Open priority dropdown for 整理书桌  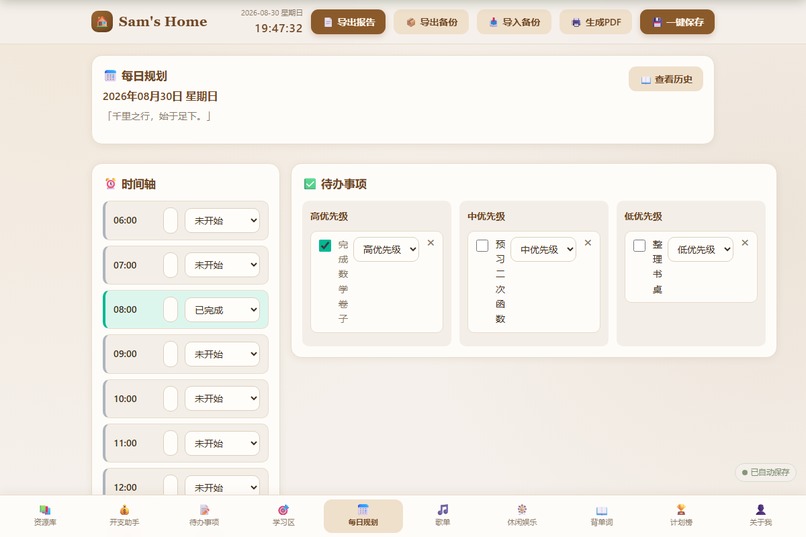point(701,249)
